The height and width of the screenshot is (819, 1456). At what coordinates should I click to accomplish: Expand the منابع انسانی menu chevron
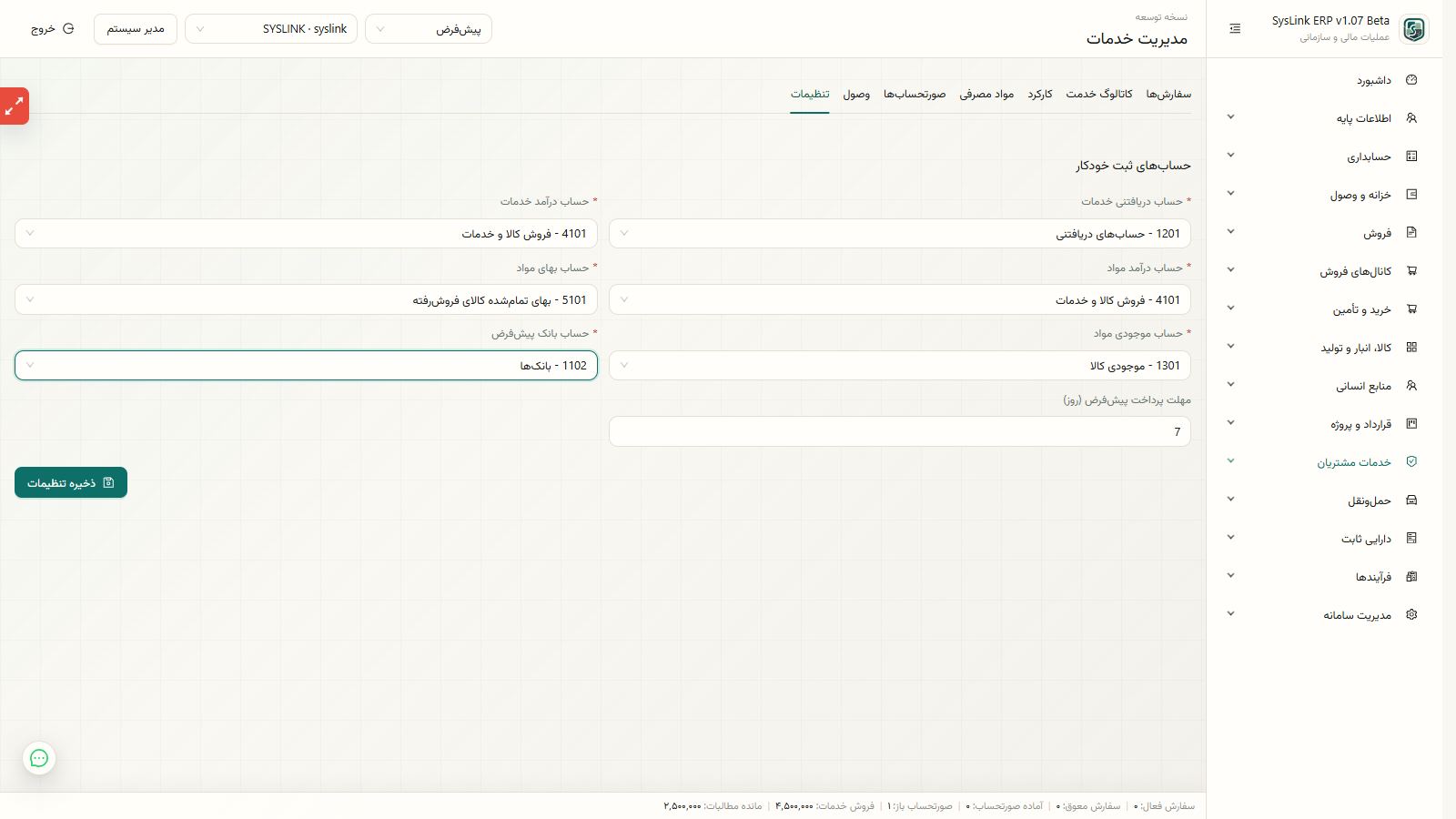tap(1230, 385)
